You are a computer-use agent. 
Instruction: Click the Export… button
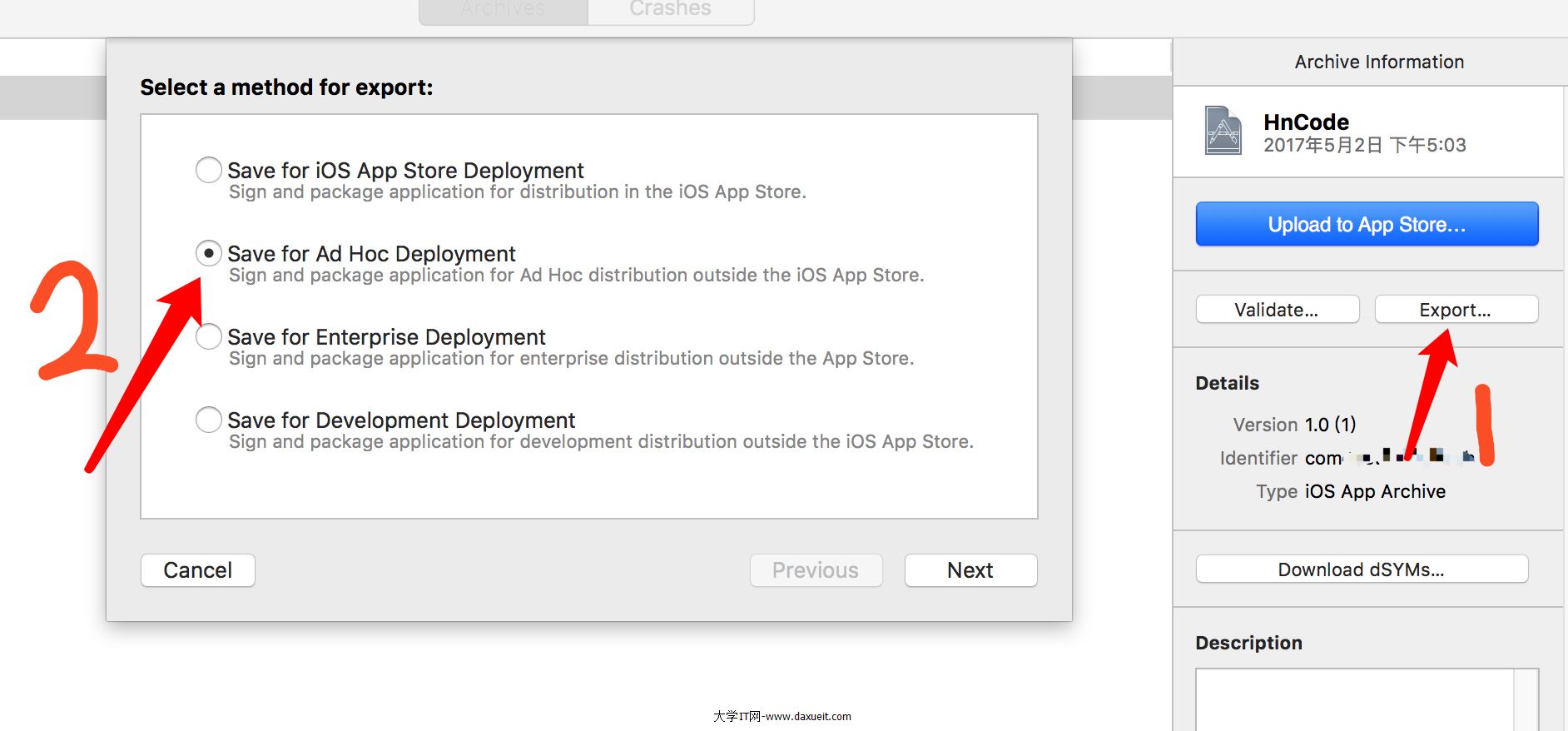(x=1456, y=310)
